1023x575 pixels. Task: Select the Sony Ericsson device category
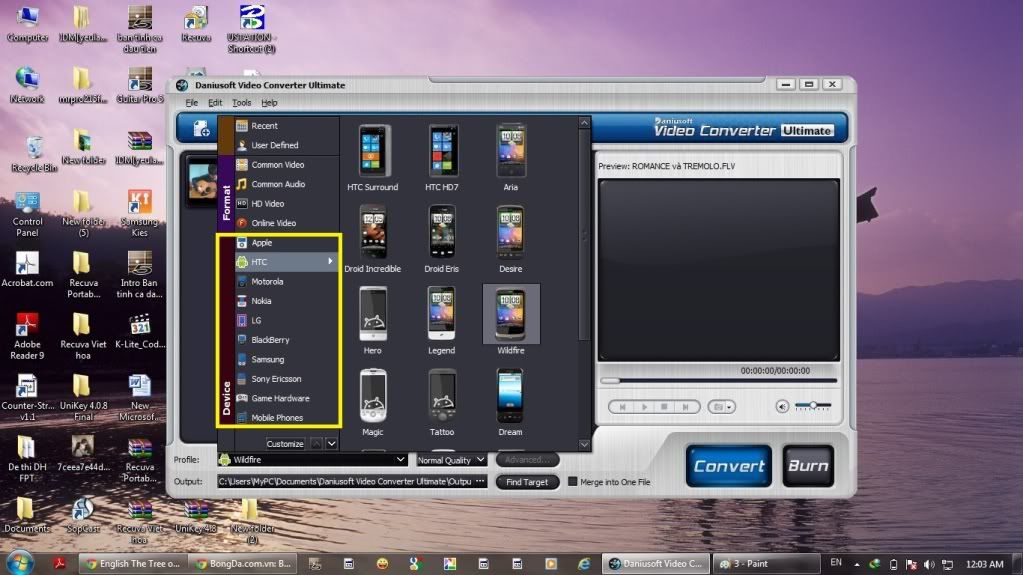pyautogui.click(x=287, y=379)
